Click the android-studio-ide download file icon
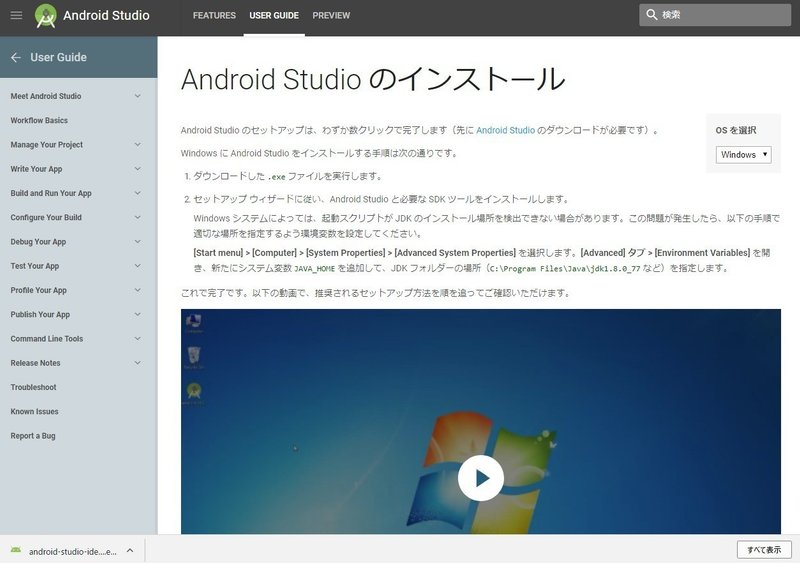The height and width of the screenshot is (563, 800). pyautogui.click(x=16, y=550)
